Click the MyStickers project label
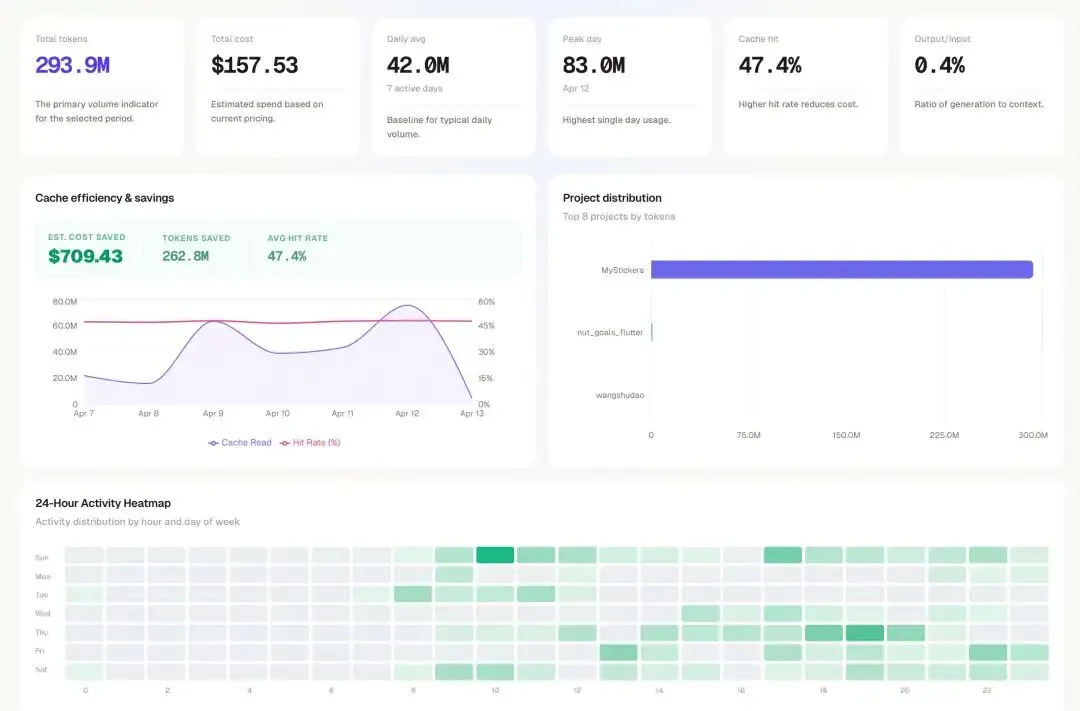Viewport: 1080px width, 711px height. point(623,270)
